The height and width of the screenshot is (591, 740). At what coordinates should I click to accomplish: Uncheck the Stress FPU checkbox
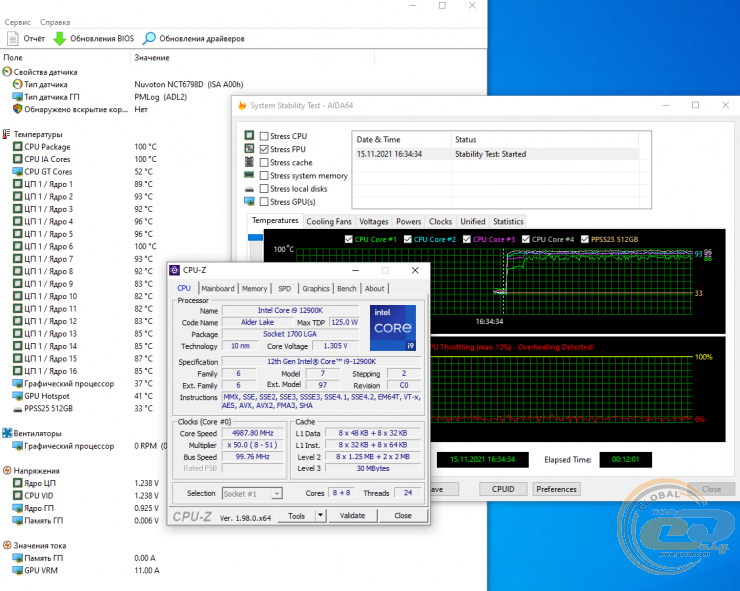click(264, 149)
